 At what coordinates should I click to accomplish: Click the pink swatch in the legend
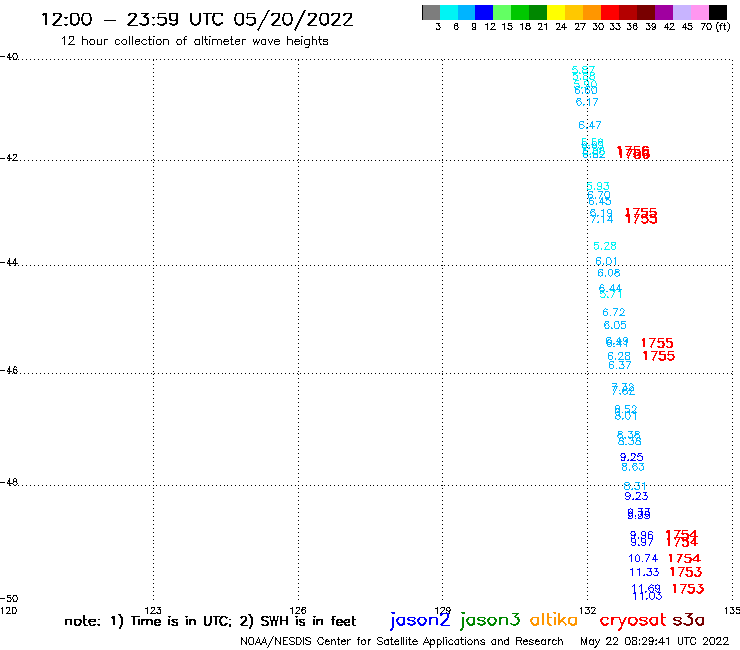[700, 12]
